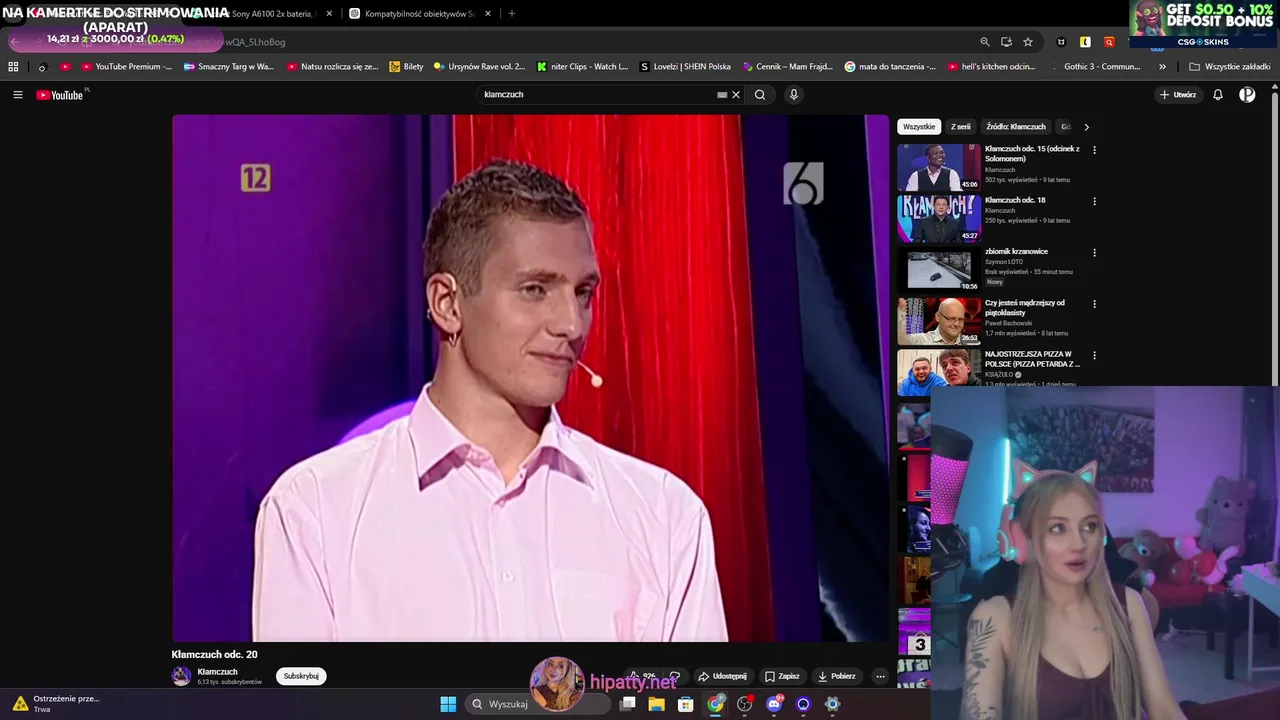The height and width of the screenshot is (720, 1280).
Task: Show more filter chips with right arrow
Action: [x=1086, y=127]
